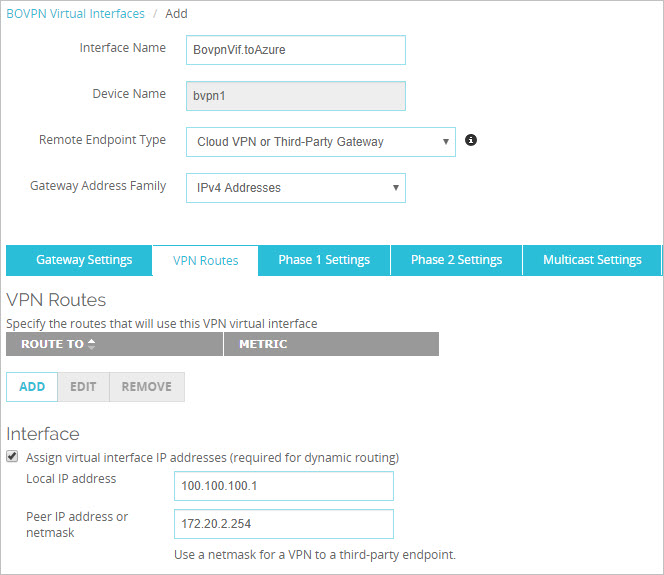
Task: Open the Remote Endpoint Type dropdown
Action: (x=320, y=142)
